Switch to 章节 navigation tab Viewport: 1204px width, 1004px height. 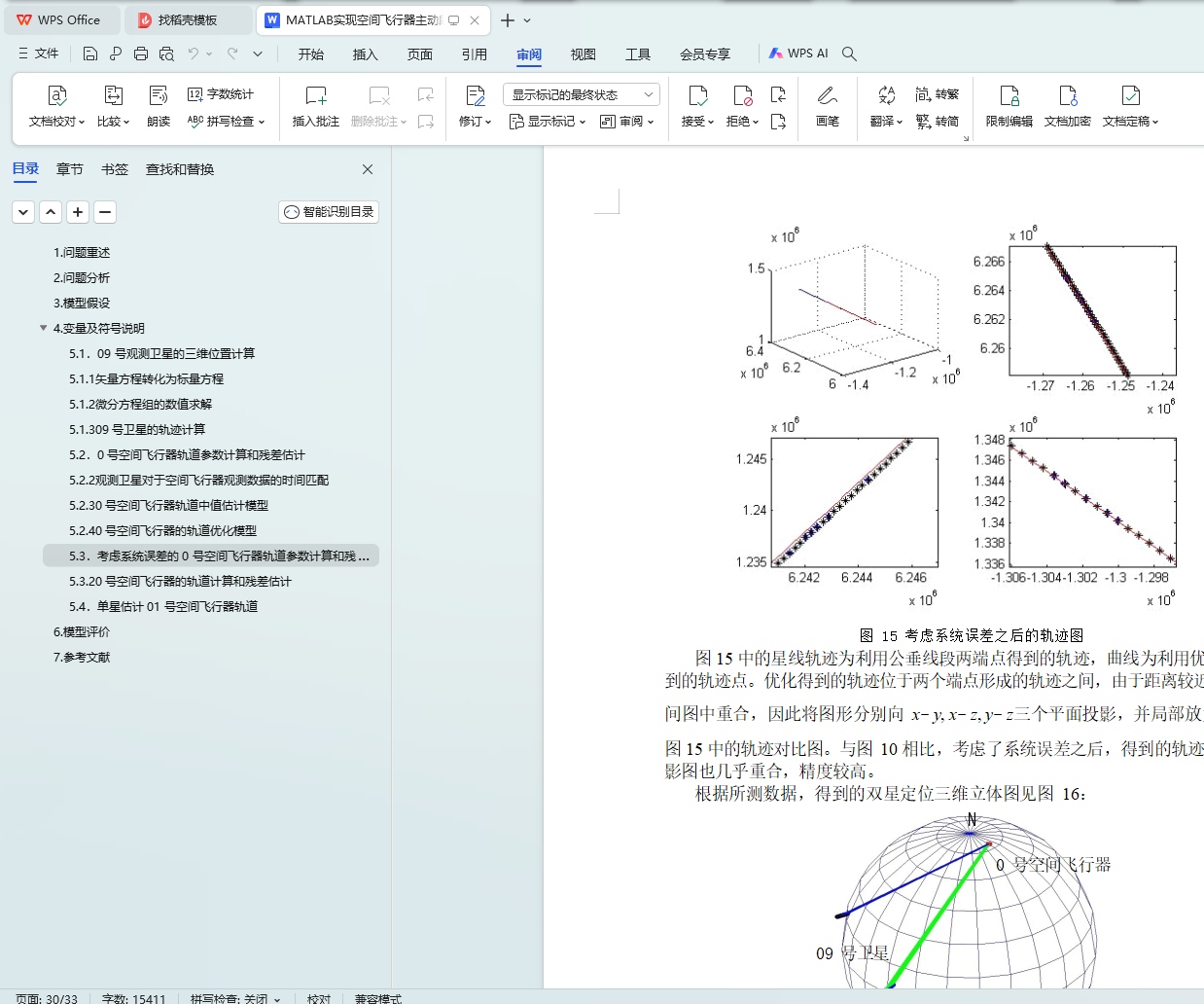[x=70, y=169]
